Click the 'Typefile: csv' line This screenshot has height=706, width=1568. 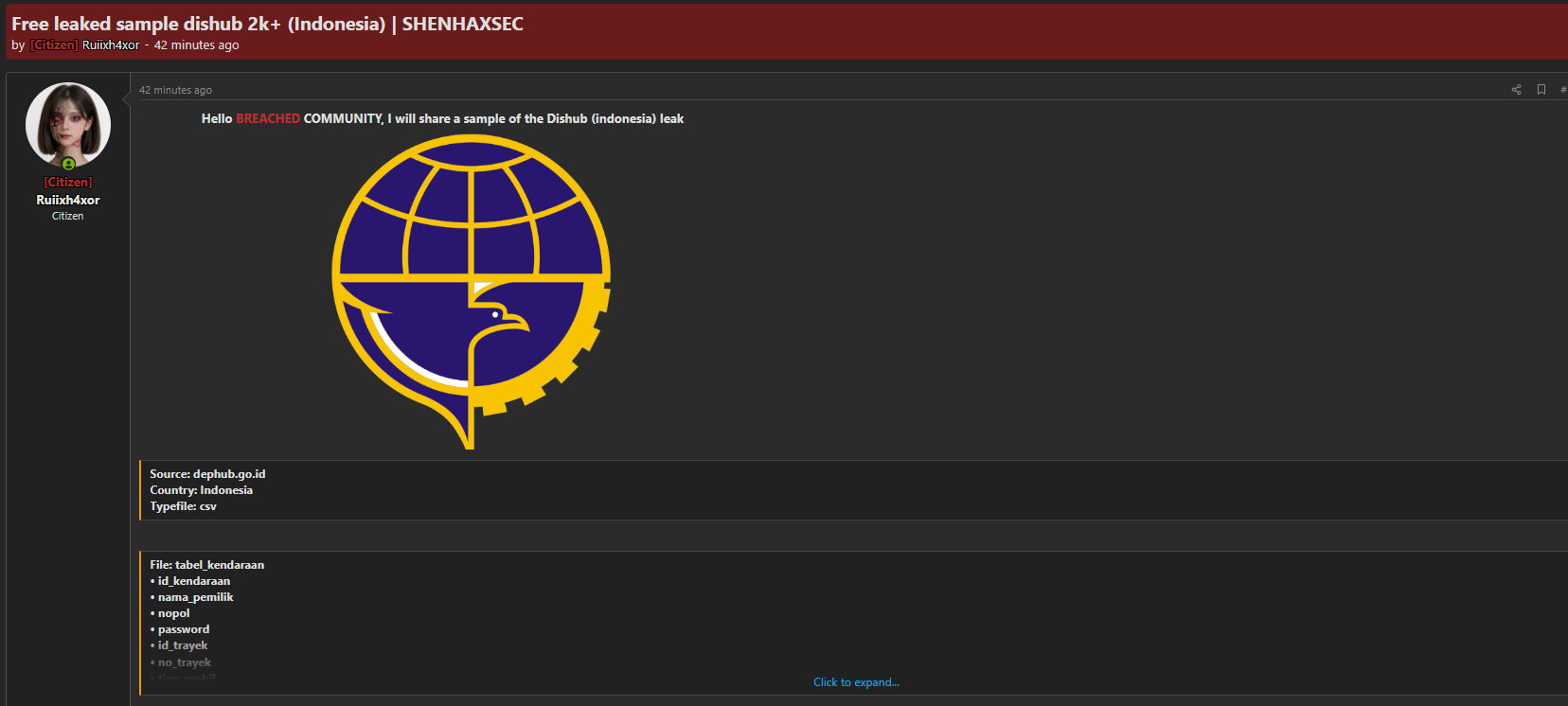[183, 506]
